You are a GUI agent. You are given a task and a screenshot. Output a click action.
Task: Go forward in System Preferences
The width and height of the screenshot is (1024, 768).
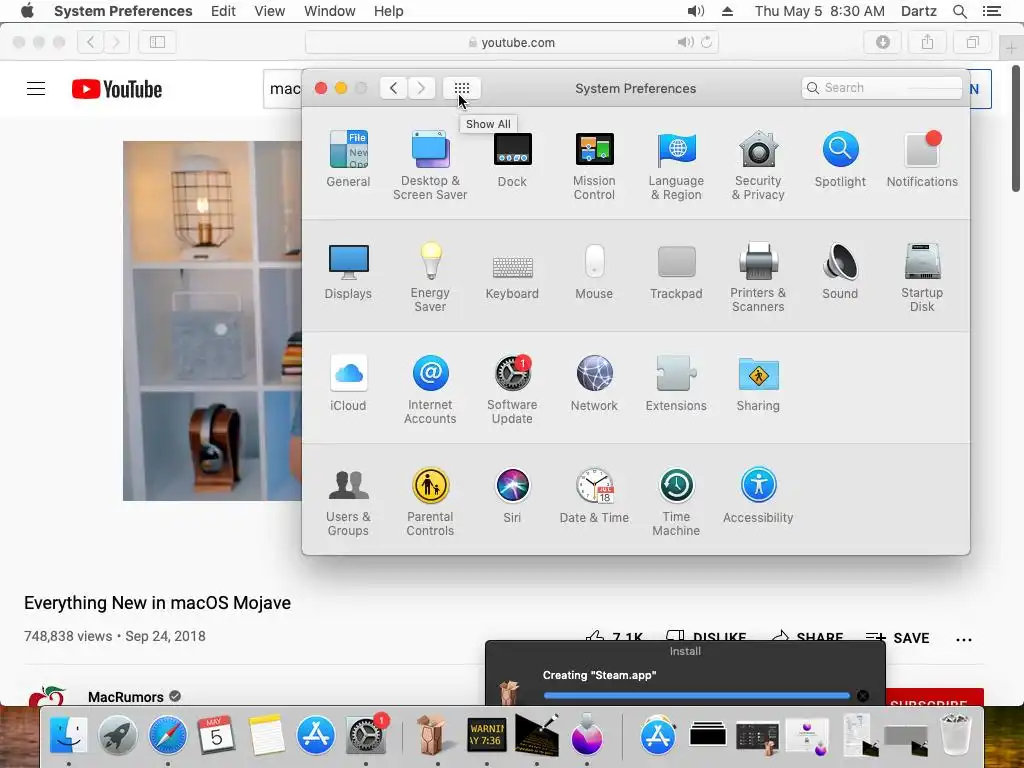421,88
